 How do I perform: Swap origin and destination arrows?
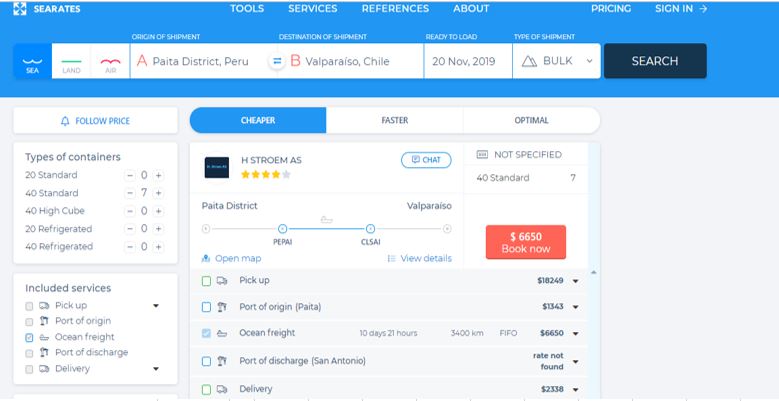pyautogui.click(x=277, y=61)
